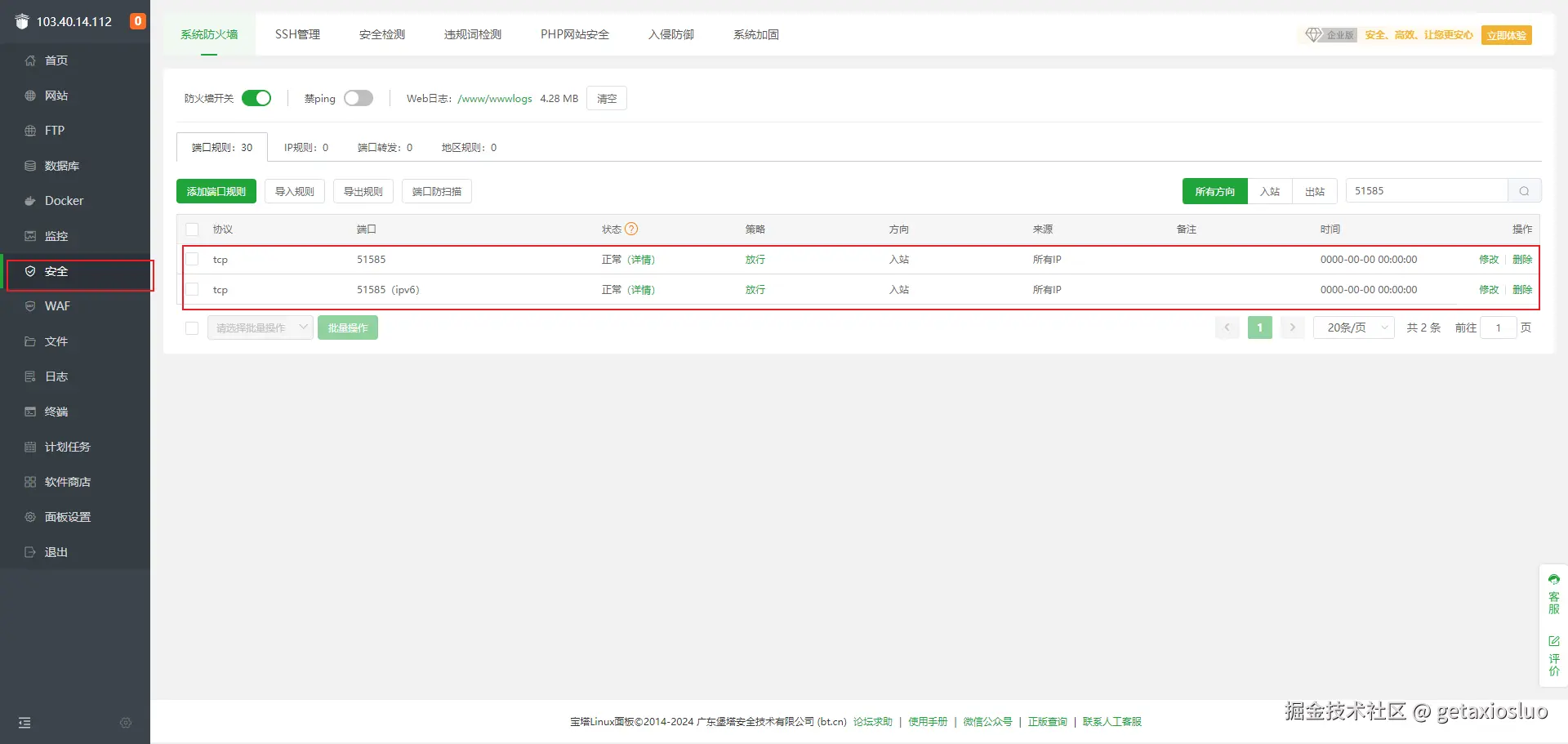Click the 前往 page number input
Image resolution: width=1568 pixels, height=744 pixels.
pos(1499,327)
